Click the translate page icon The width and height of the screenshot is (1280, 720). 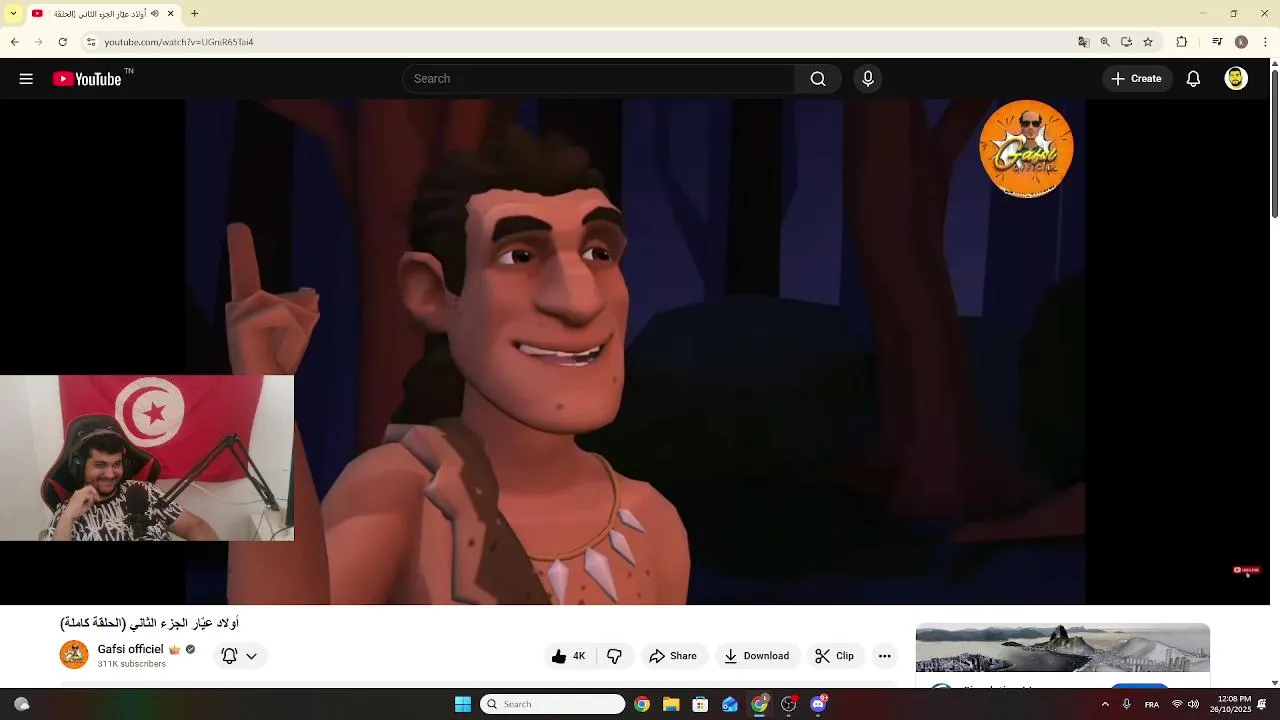(x=1083, y=42)
